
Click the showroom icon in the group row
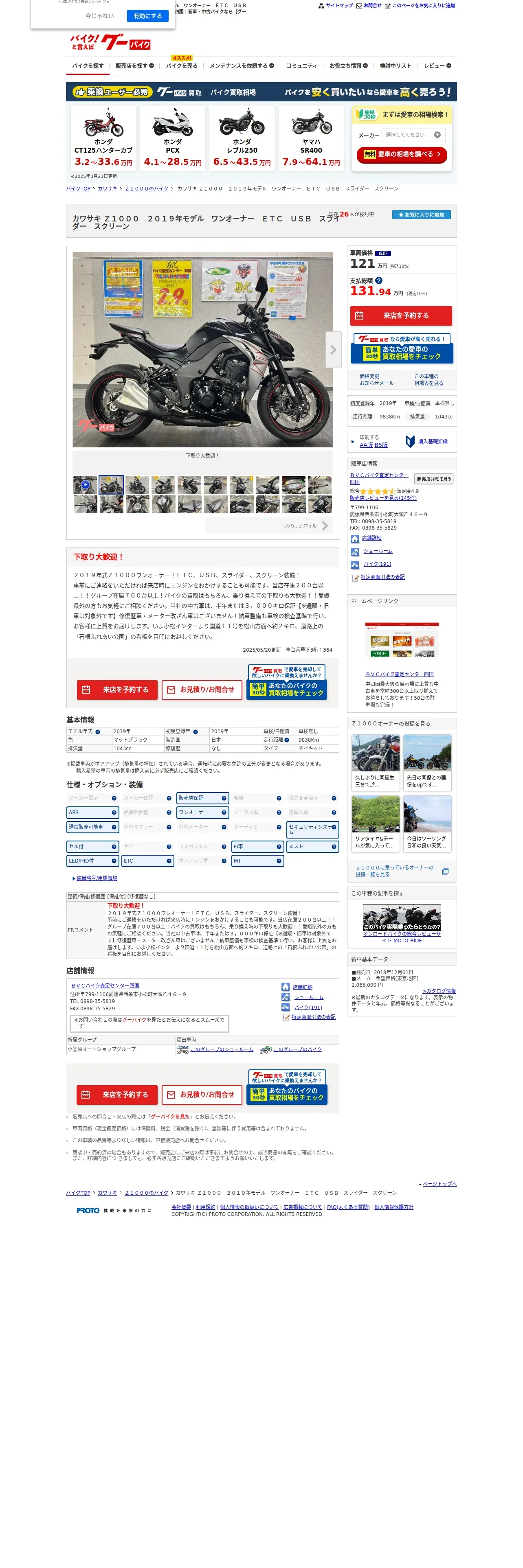click(x=182, y=1050)
